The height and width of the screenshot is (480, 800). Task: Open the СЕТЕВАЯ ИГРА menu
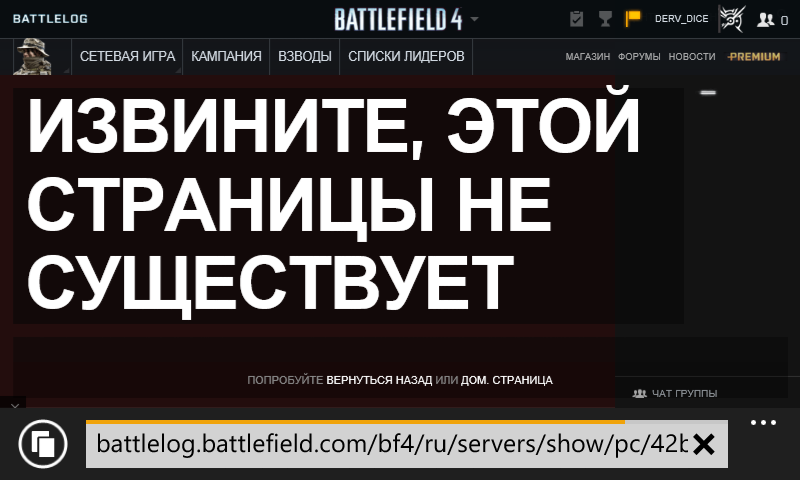click(x=127, y=56)
